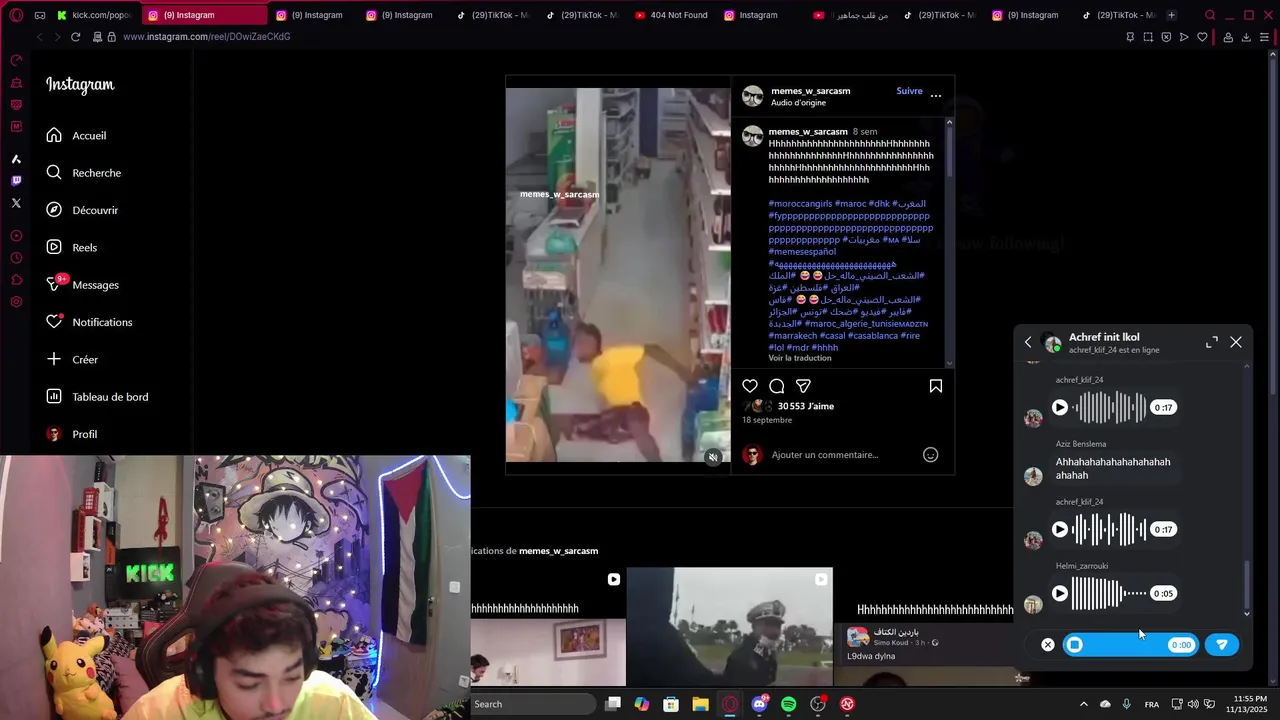Open X (Twitter) in Opera sidebar
Viewport: 1280px width, 720px height.
(x=16, y=203)
